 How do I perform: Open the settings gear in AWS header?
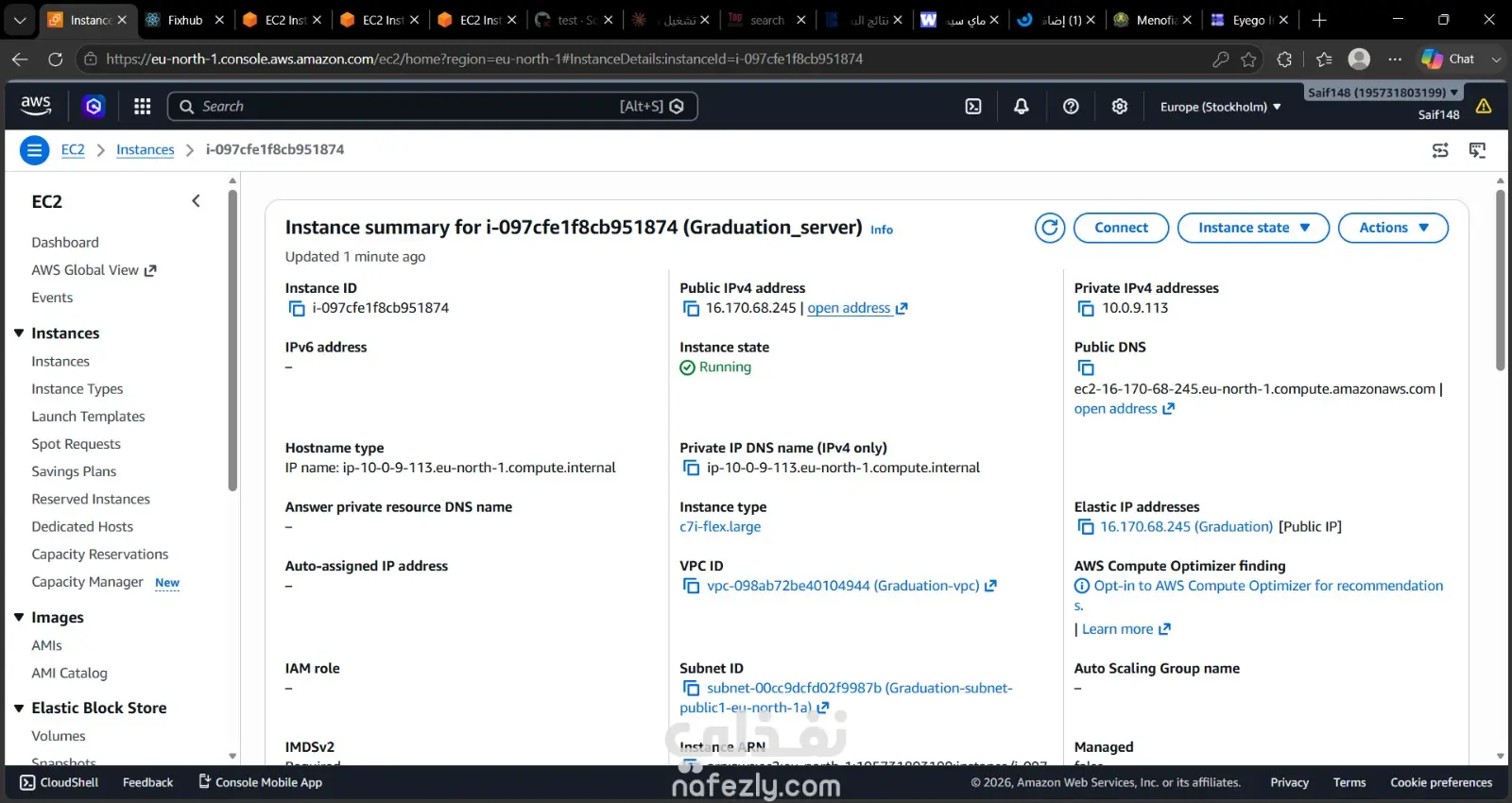(1120, 106)
